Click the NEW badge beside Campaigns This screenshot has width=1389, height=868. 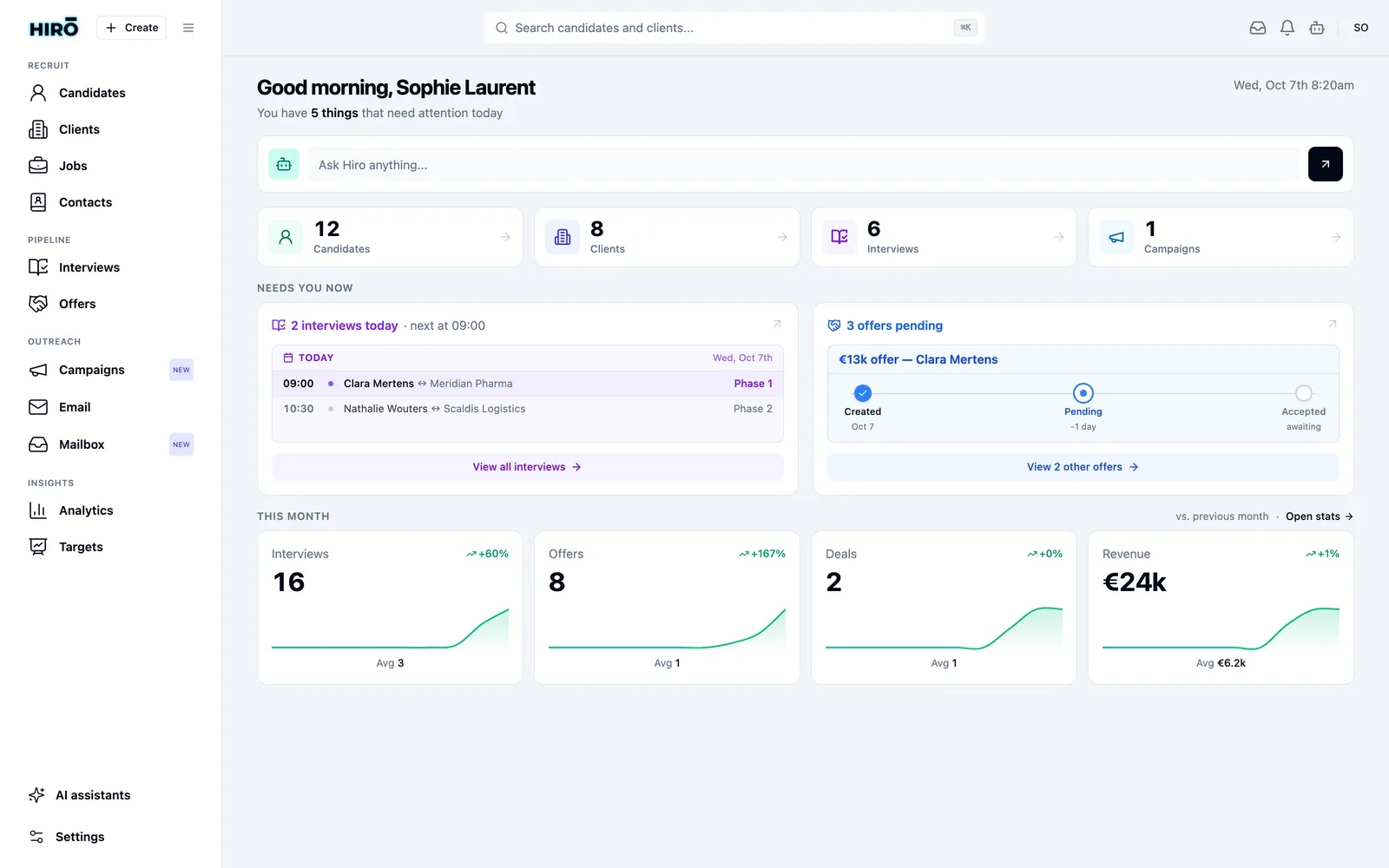pos(181,370)
